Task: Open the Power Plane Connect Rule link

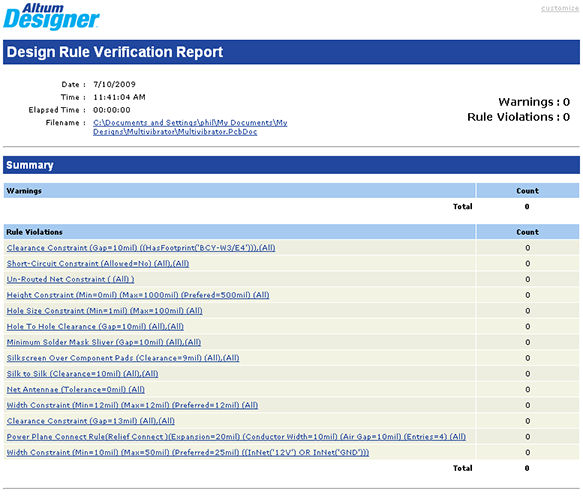Action: (x=236, y=436)
